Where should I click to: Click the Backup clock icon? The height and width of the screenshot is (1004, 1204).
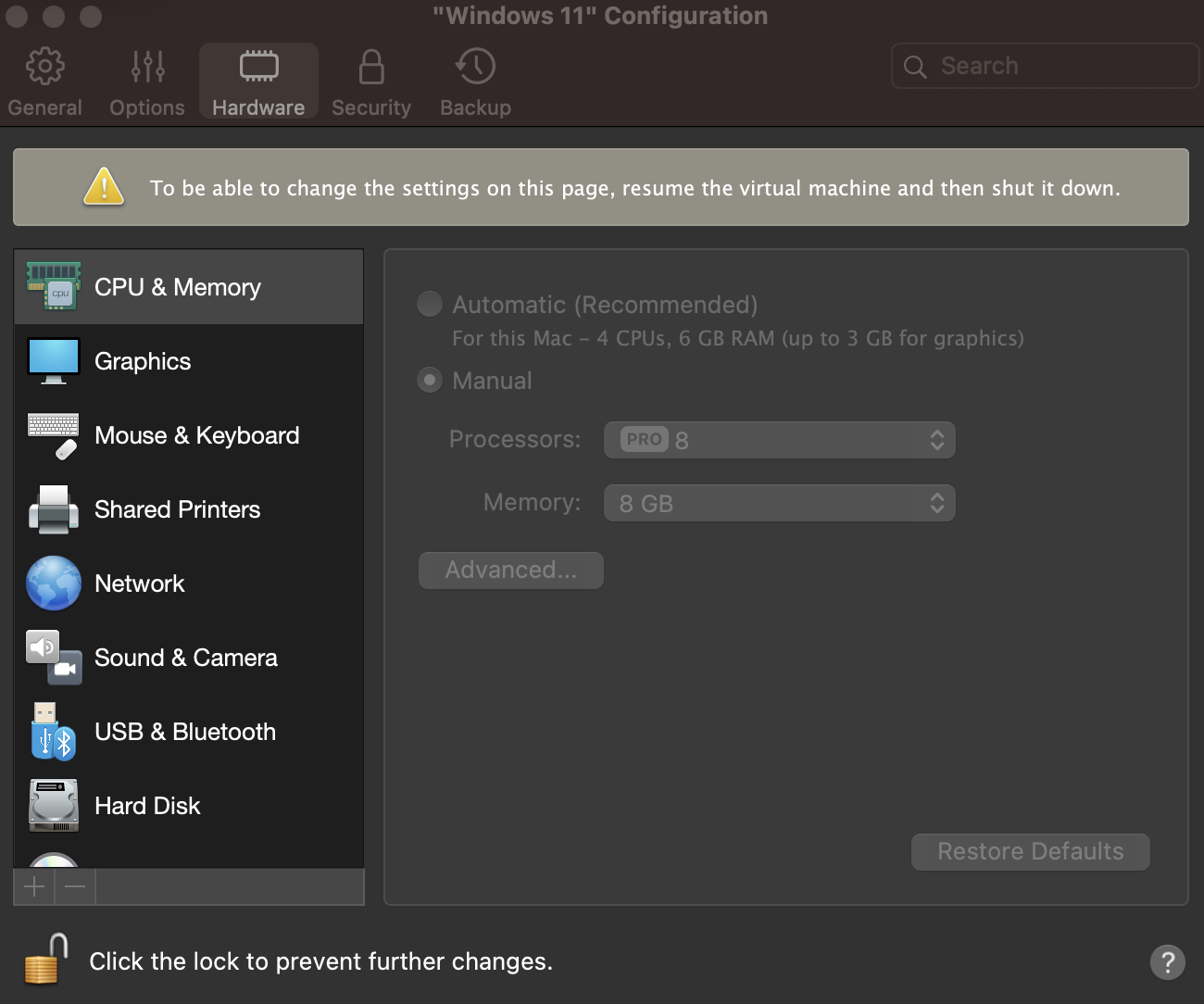point(475,66)
